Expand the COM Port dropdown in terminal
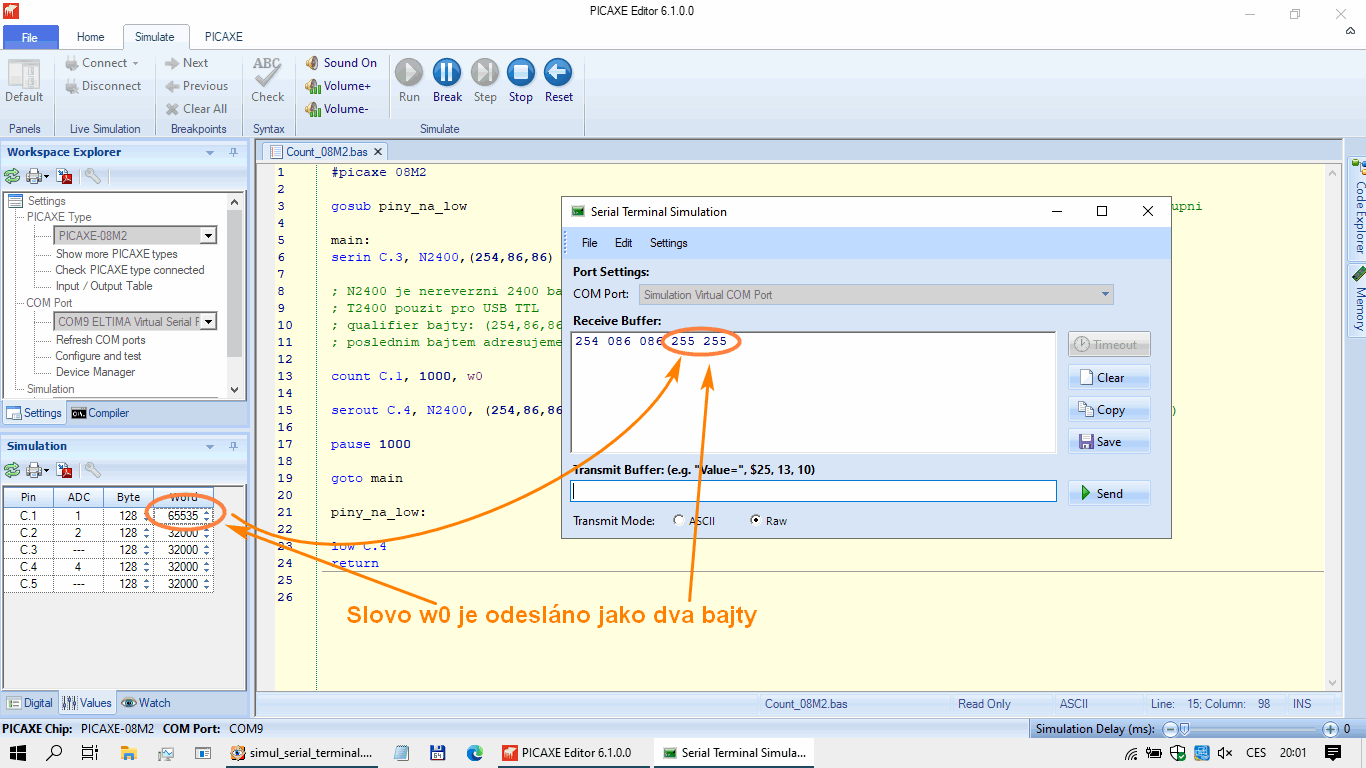This screenshot has width=1366, height=768. tap(1105, 295)
